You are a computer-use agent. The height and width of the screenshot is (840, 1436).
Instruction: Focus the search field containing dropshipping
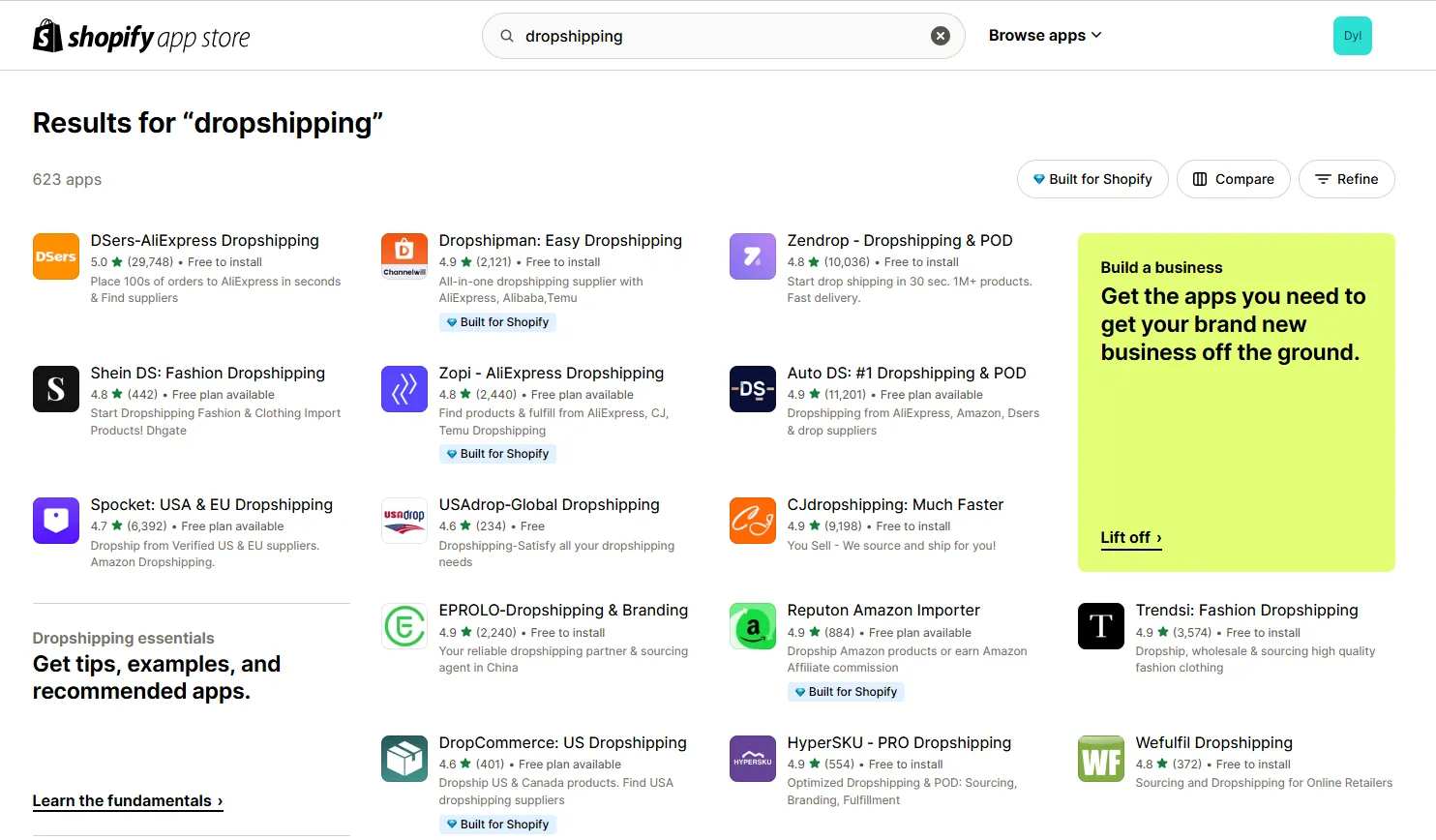pyautogui.click(x=722, y=36)
